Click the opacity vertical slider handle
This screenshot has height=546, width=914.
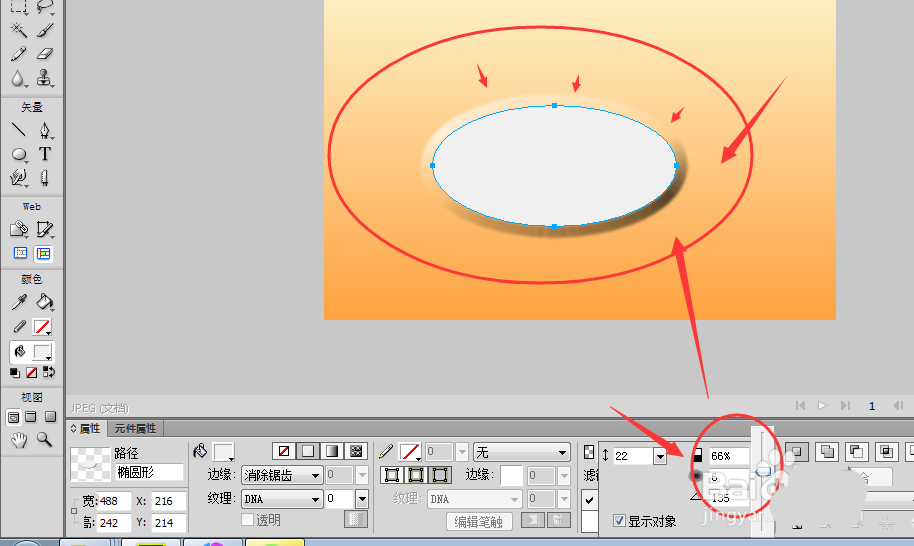tap(762, 471)
